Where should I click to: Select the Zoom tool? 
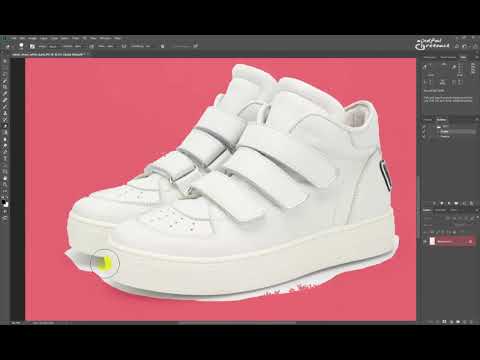pos(5,184)
